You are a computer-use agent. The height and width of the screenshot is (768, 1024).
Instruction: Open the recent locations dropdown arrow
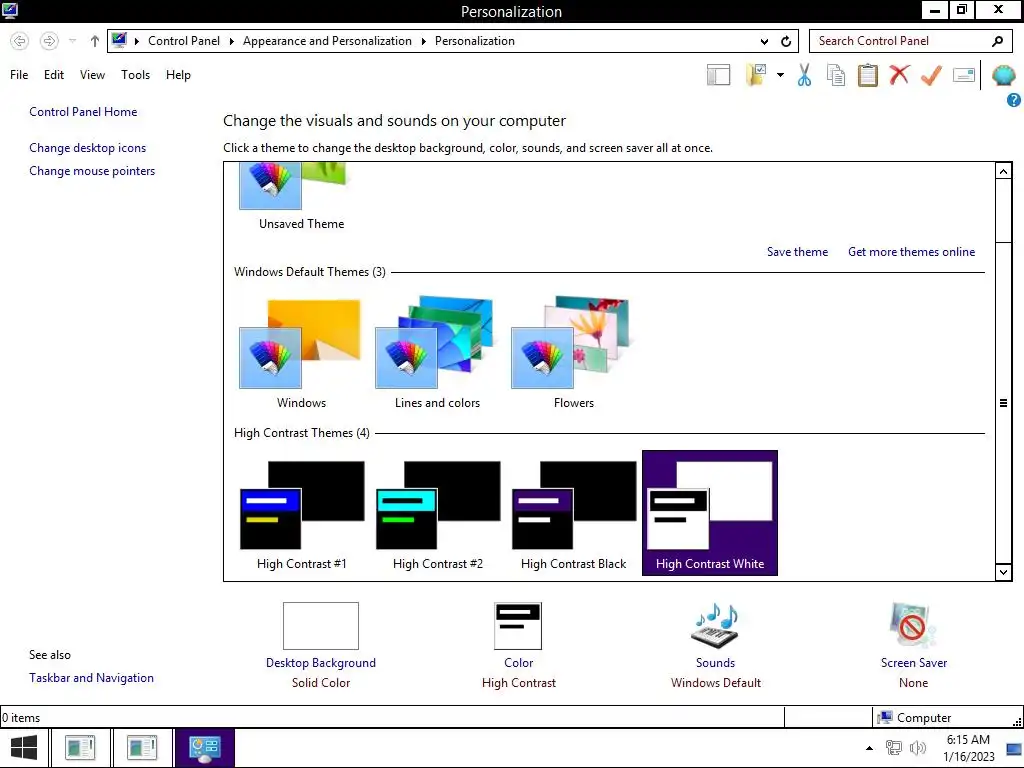point(72,41)
